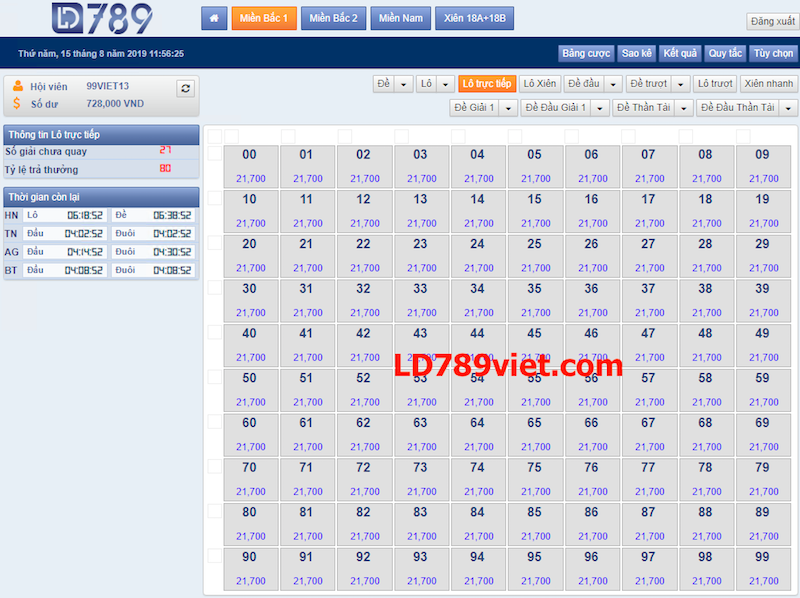Choose the Đề Đầu Giải 1 bet type
Screen dimensions: 800x598
point(556,108)
